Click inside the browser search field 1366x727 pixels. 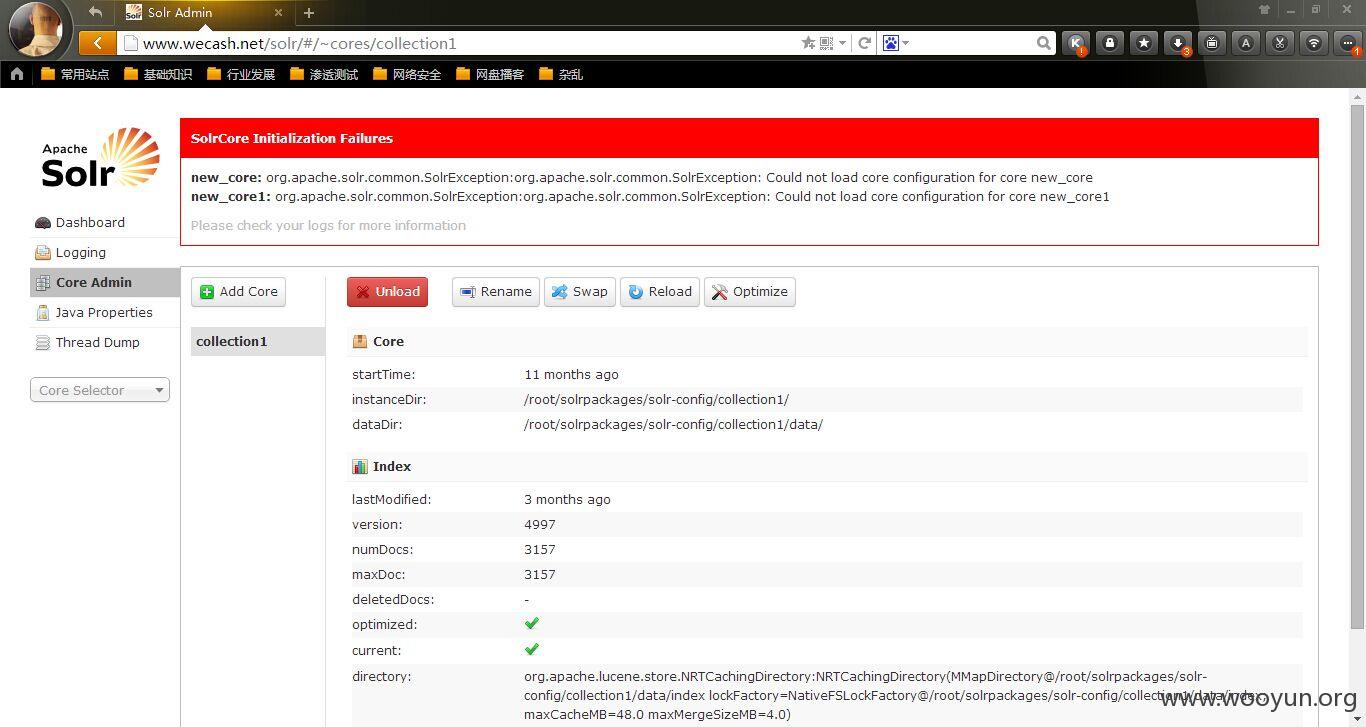[972, 43]
